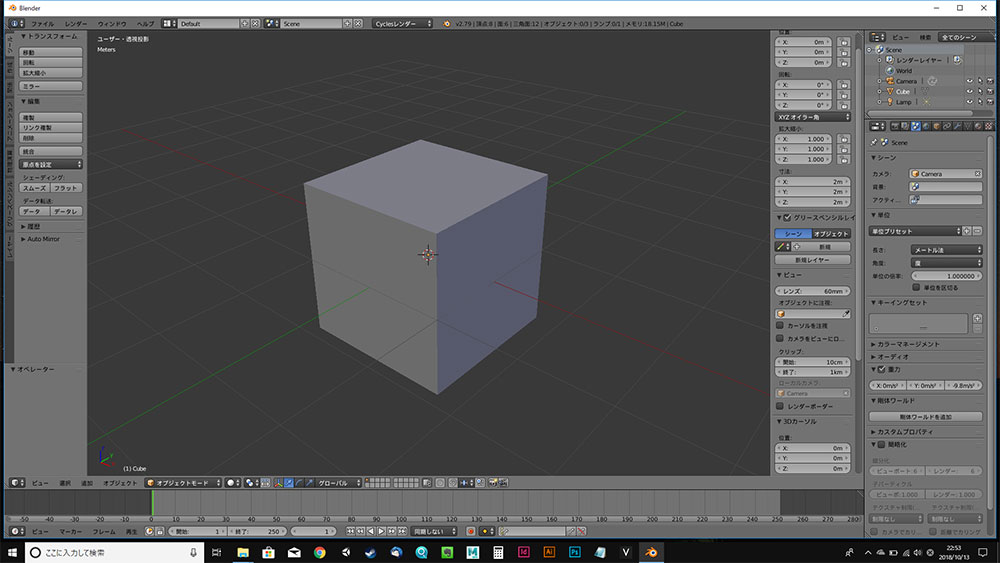Open the Constraints properties tab icon
Screen dimensions: 1000x563
[x=947, y=126]
